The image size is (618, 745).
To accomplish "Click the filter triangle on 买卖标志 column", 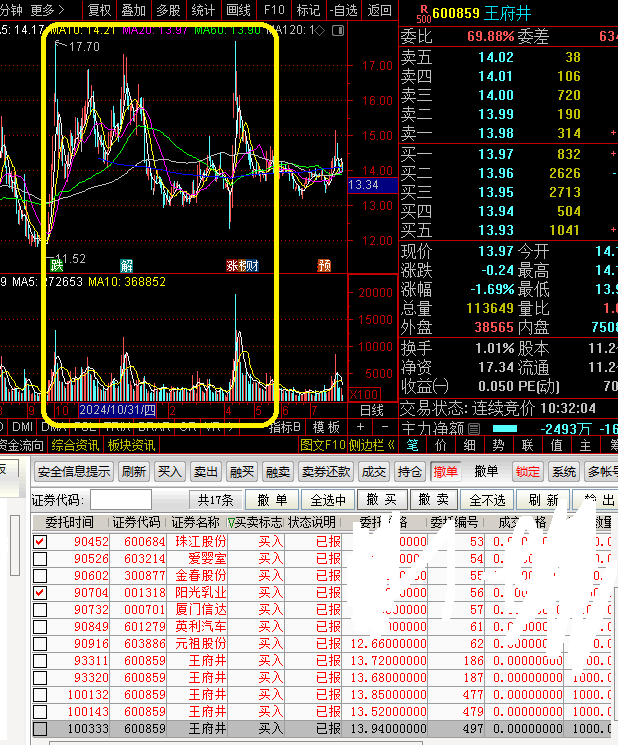I will pyautogui.click(x=231, y=523).
